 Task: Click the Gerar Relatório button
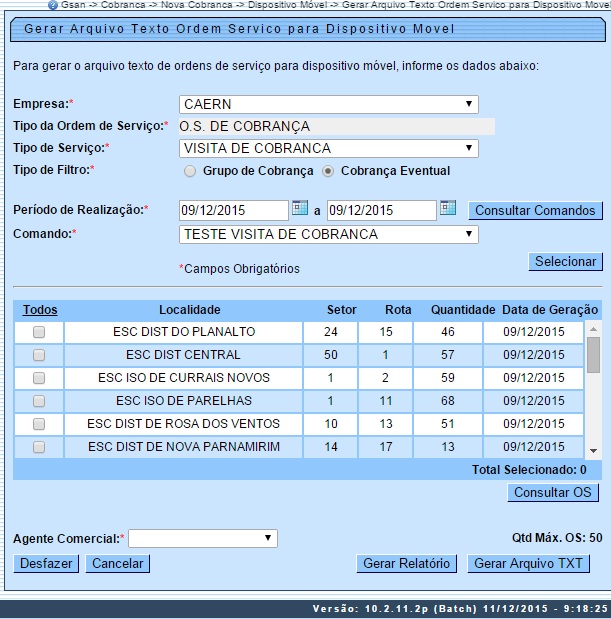click(x=406, y=564)
